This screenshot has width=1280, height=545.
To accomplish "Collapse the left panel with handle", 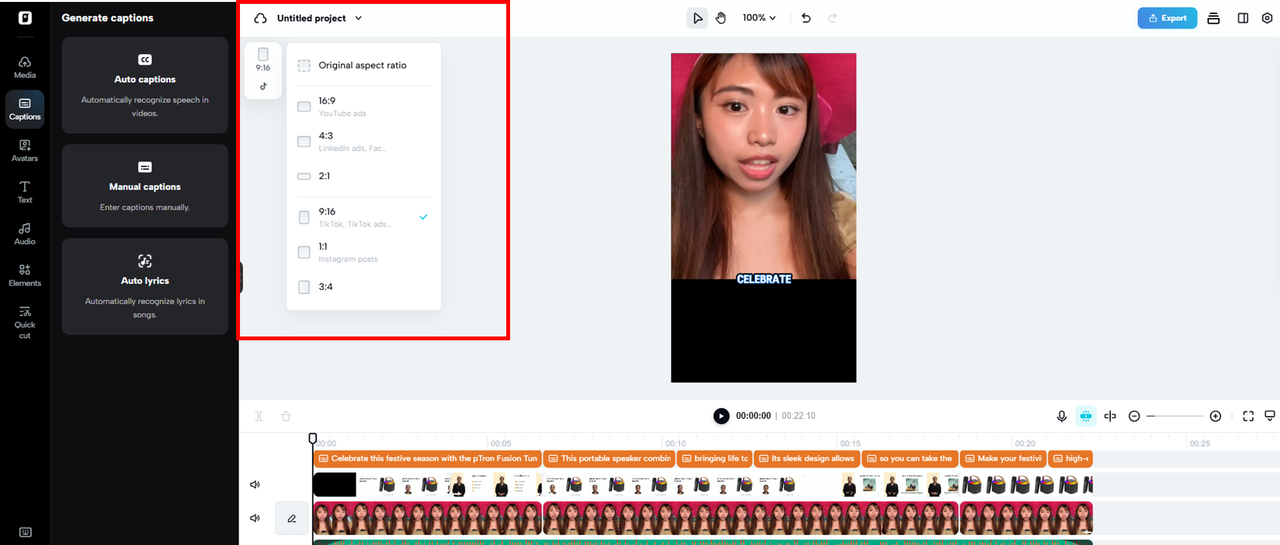I will point(241,277).
